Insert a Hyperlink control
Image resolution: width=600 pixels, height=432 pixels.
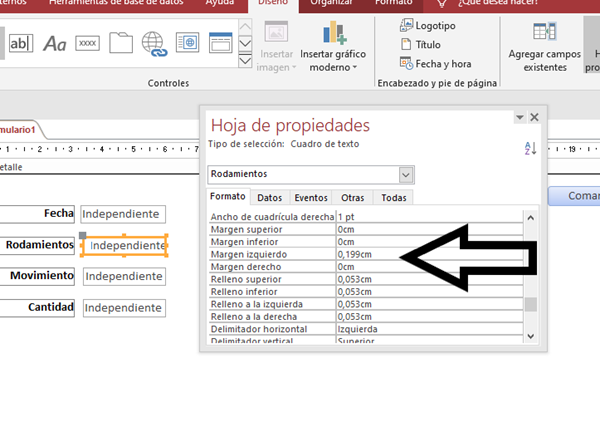(153, 43)
